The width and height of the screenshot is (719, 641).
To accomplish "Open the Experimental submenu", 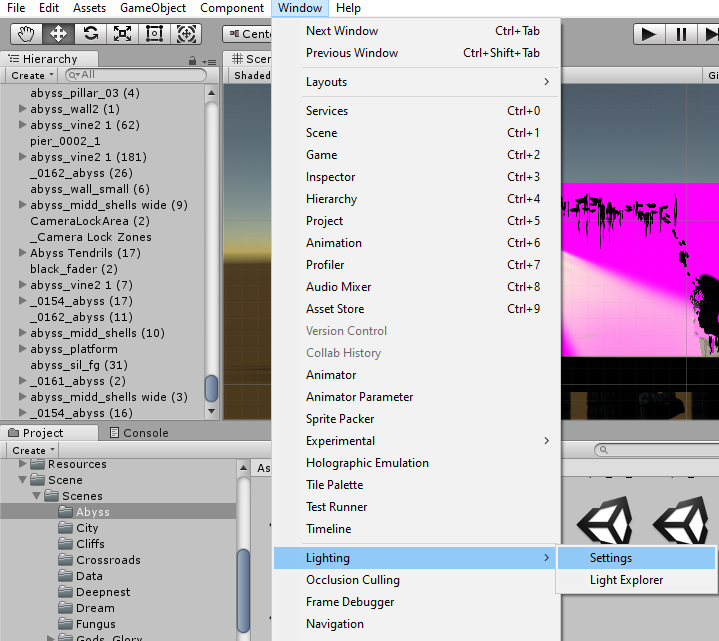I will (416, 441).
